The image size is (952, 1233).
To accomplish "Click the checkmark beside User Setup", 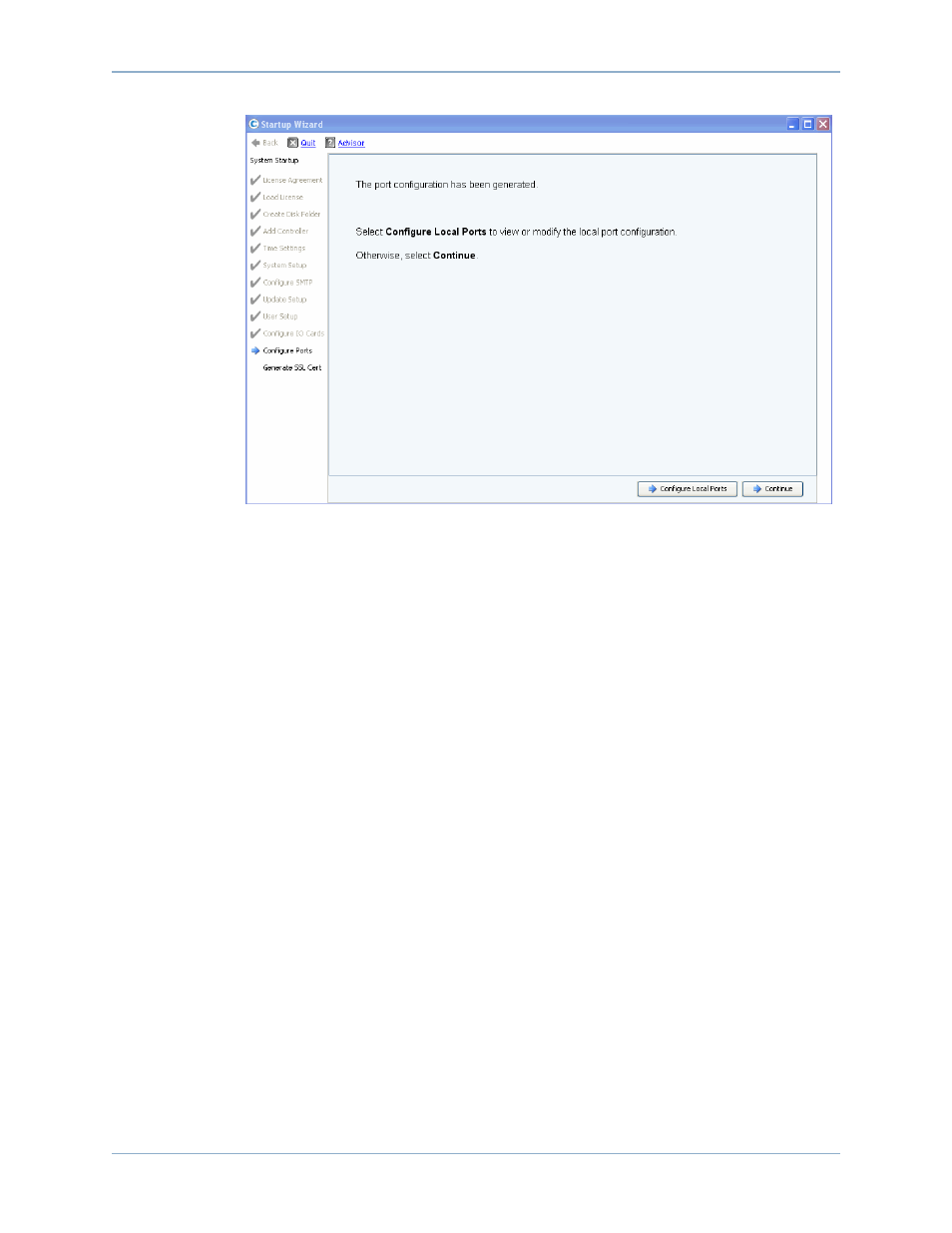I will pyautogui.click(x=255, y=315).
